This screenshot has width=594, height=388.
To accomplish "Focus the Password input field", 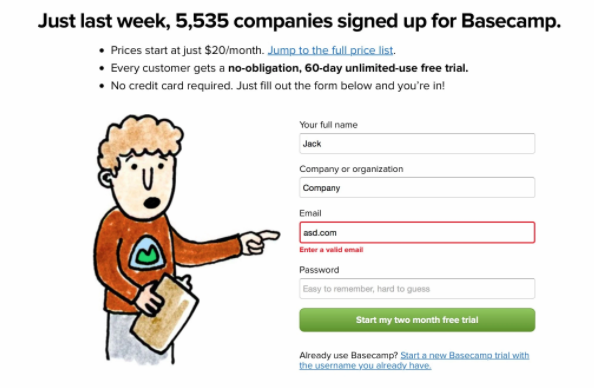I will [417, 289].
